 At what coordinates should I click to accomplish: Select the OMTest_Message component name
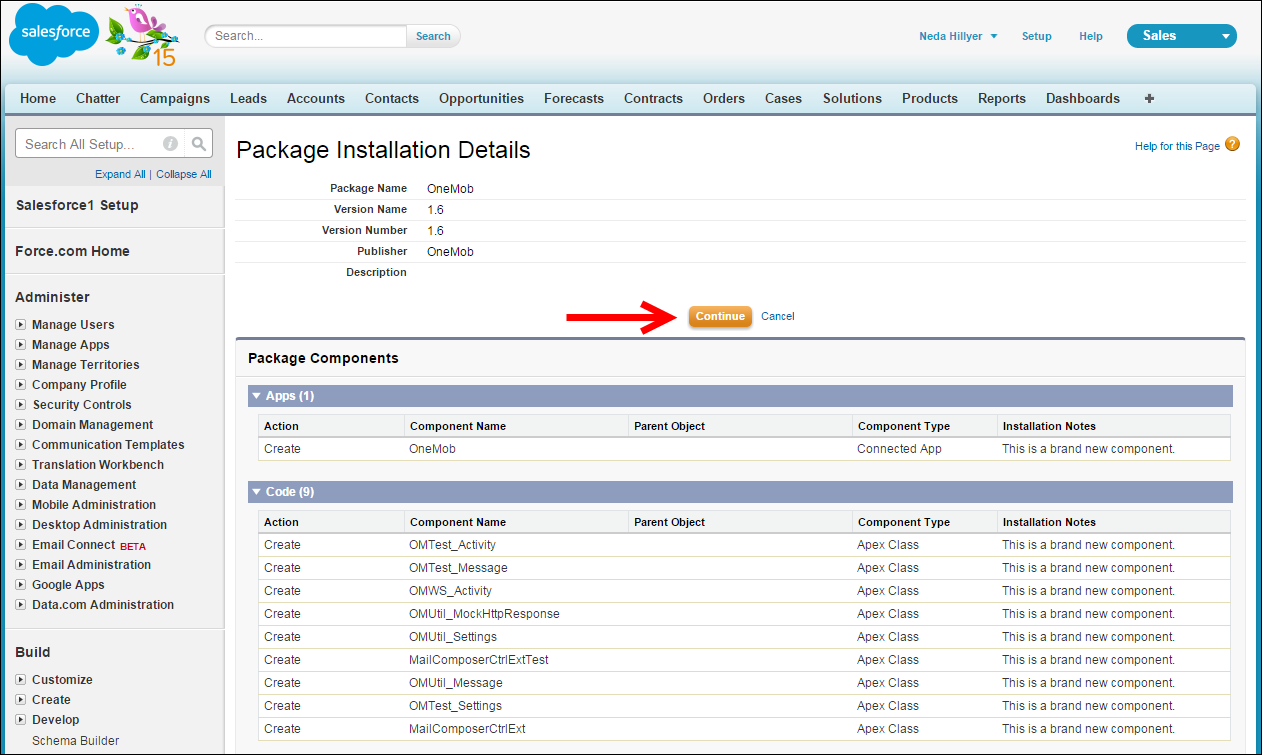(x=458, y=568)
